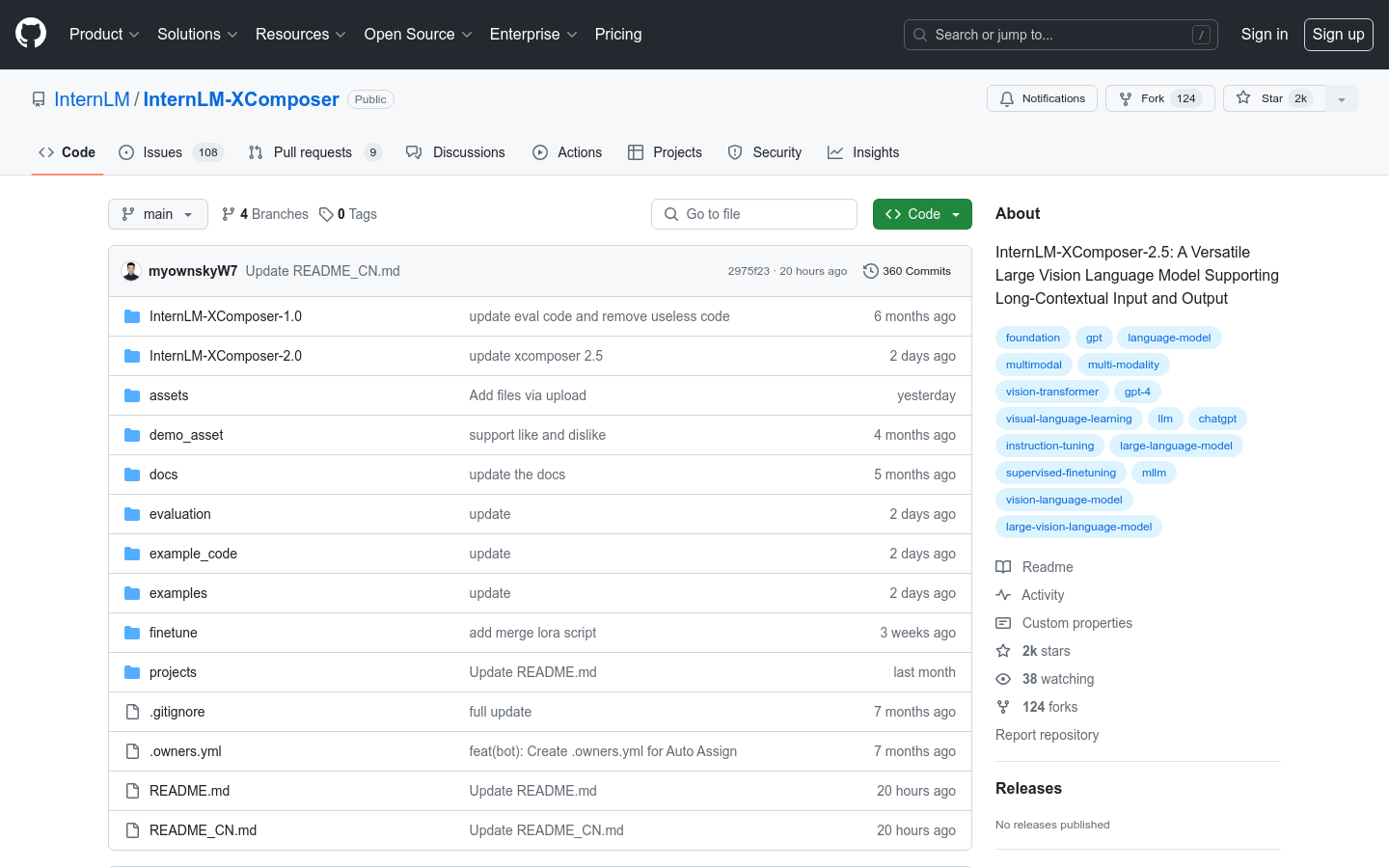The width and height of the screenshot is (1389, 868).
Task: Click the Readme book icon
Action: [x=1003, y=566]
